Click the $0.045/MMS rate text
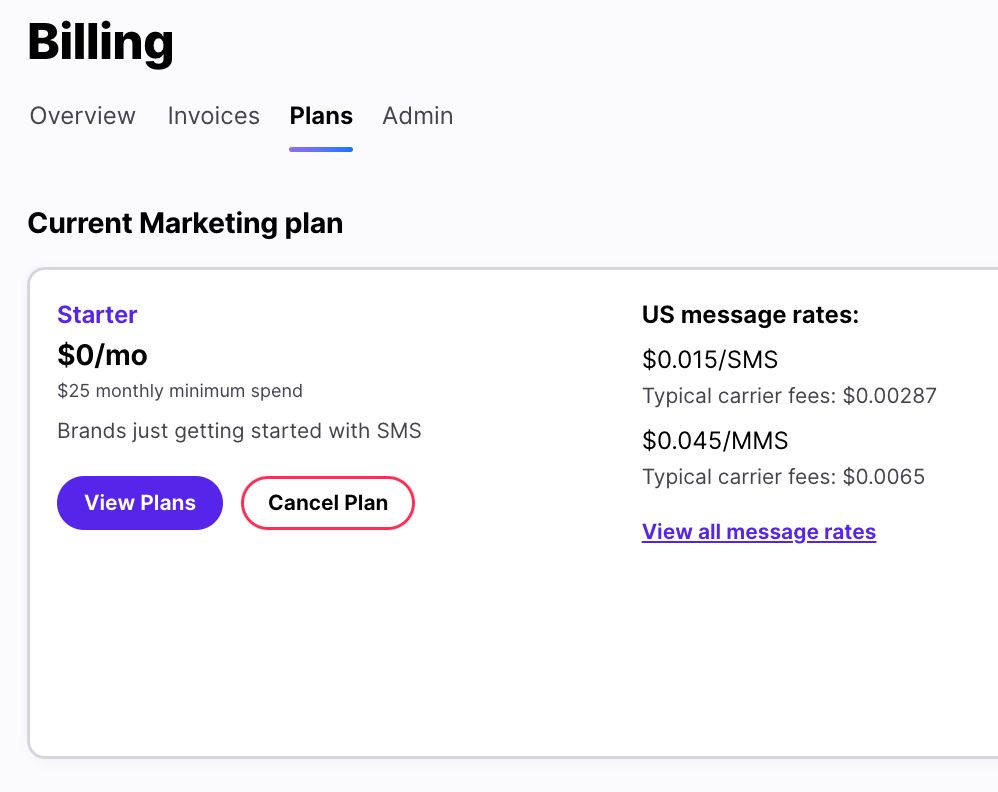The height and width of the screenshot is (792, 998). click(715, 440)
